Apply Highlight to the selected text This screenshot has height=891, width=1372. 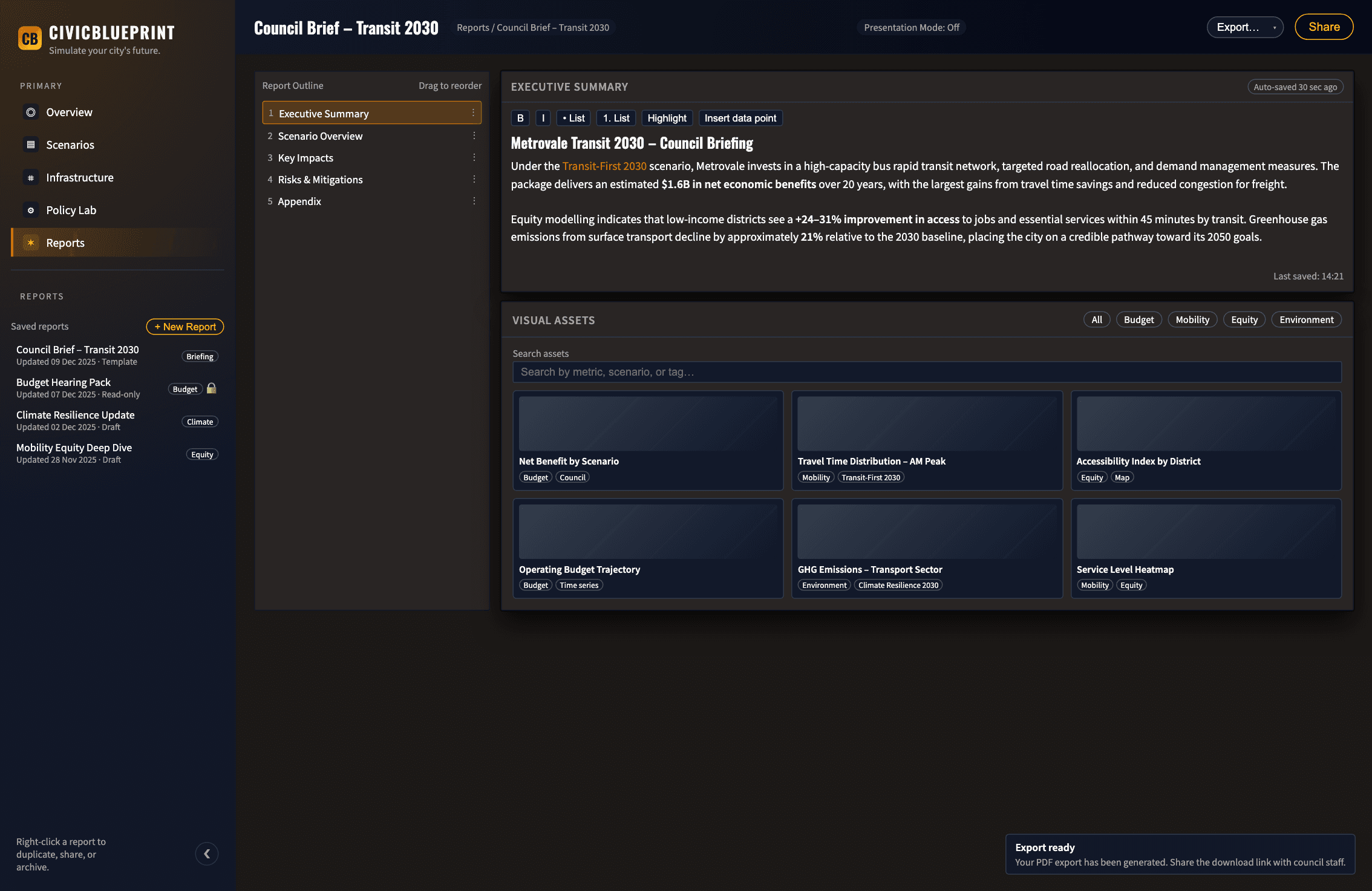point(666,119)
